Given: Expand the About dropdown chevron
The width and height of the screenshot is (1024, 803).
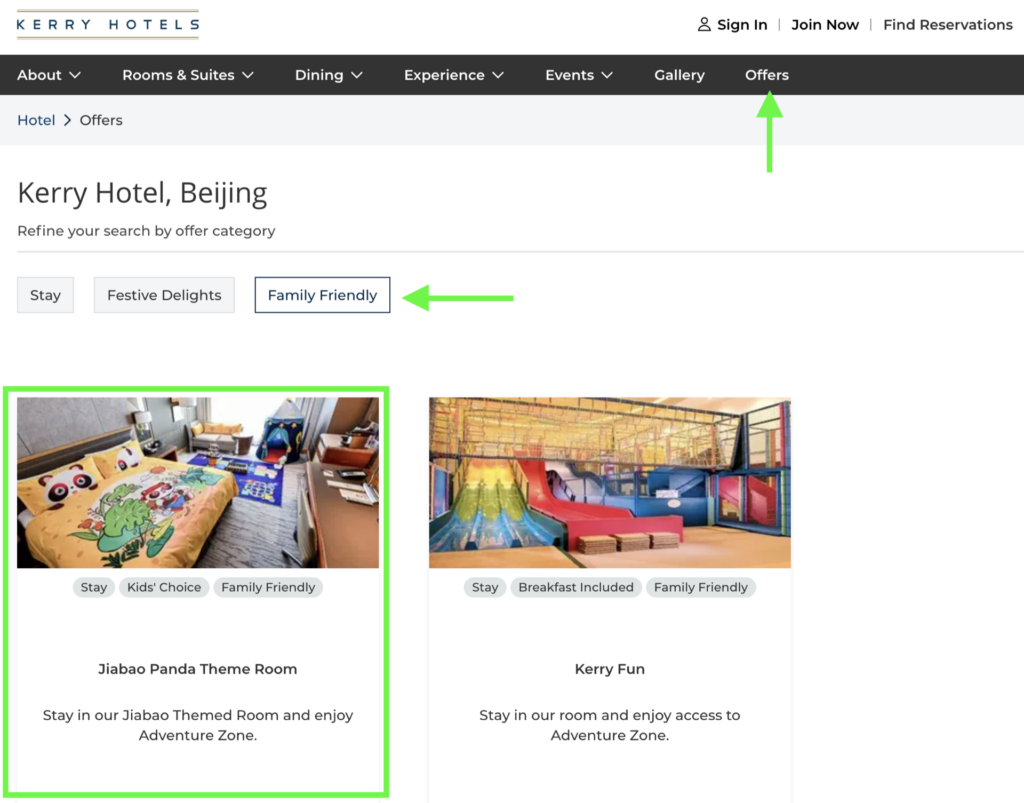Looking at the screenshot, I should click(x=75, y=75).
